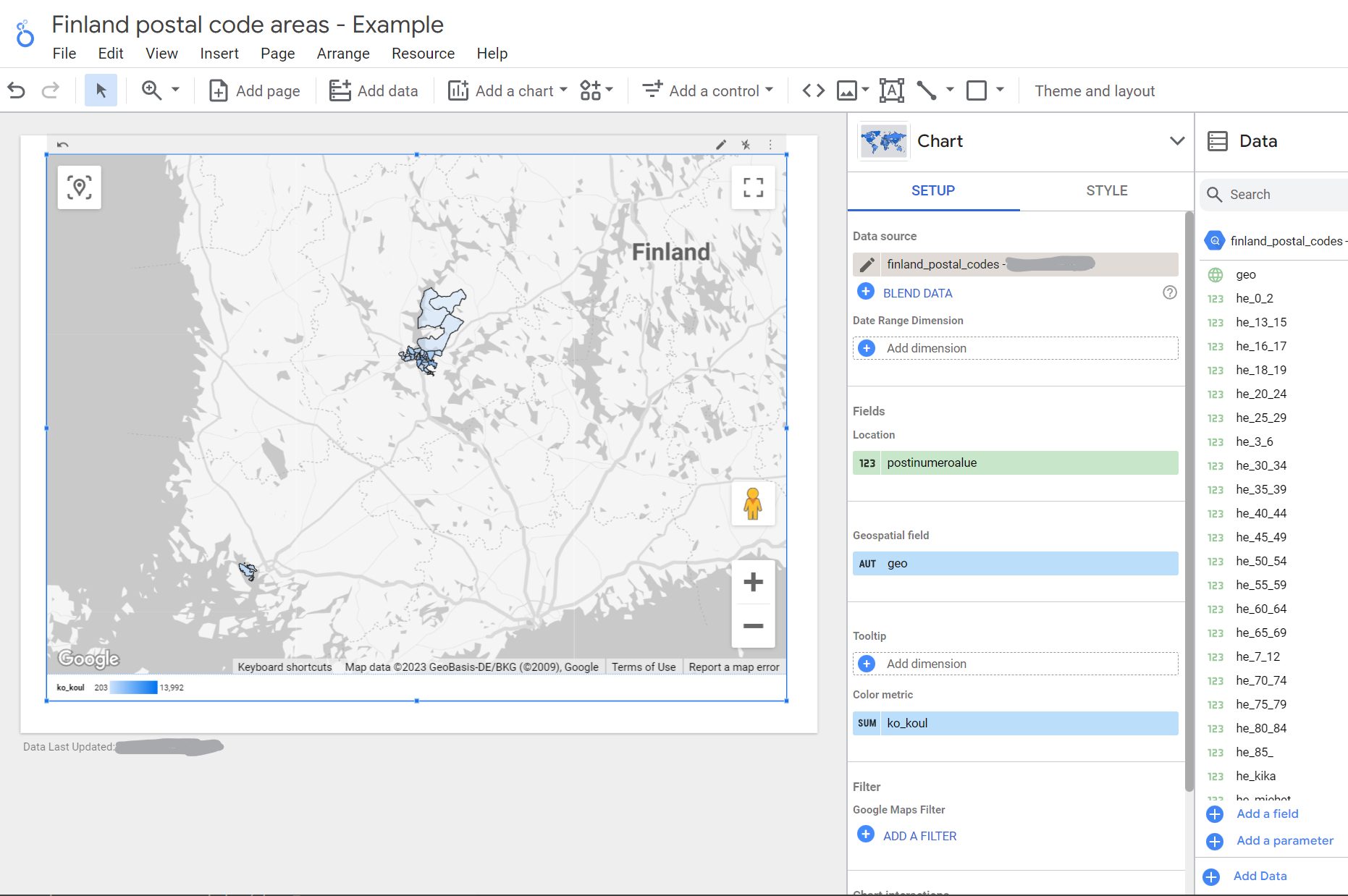Viewport: 1348px width, 896px height.
Task: Zoom in on the map
Action: coord(753,582)
